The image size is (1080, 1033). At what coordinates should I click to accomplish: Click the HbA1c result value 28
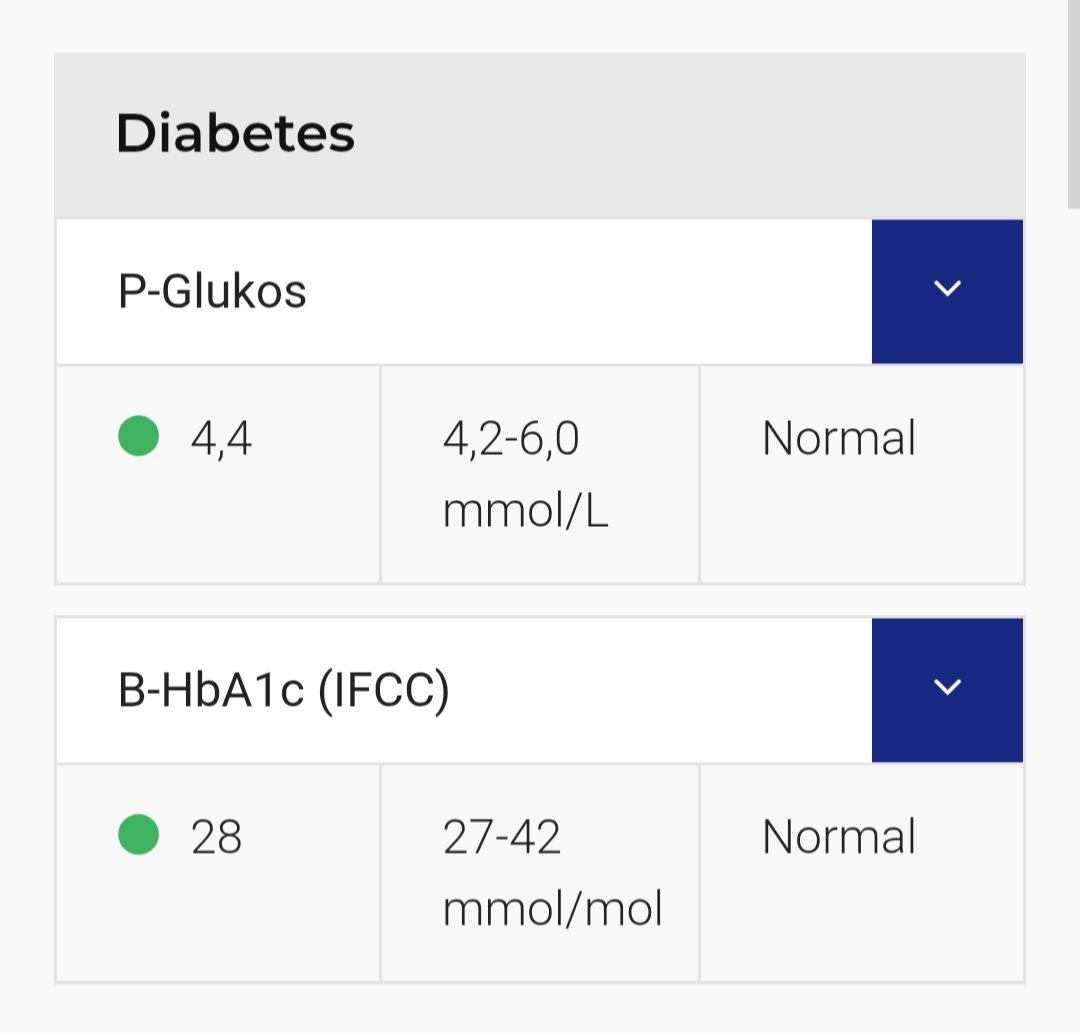pos(216,837)
